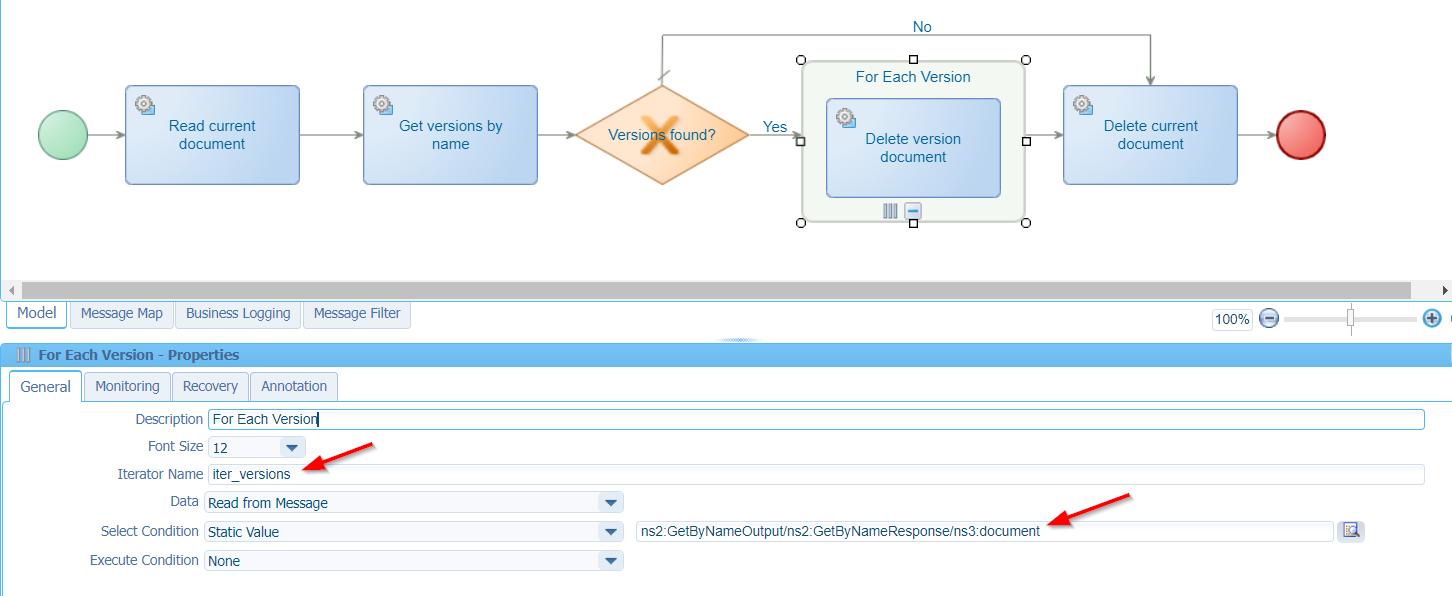1452x596 pixels.
Task: Collapse the For Each Version subprocess
Action: click(x=913, y=211)
